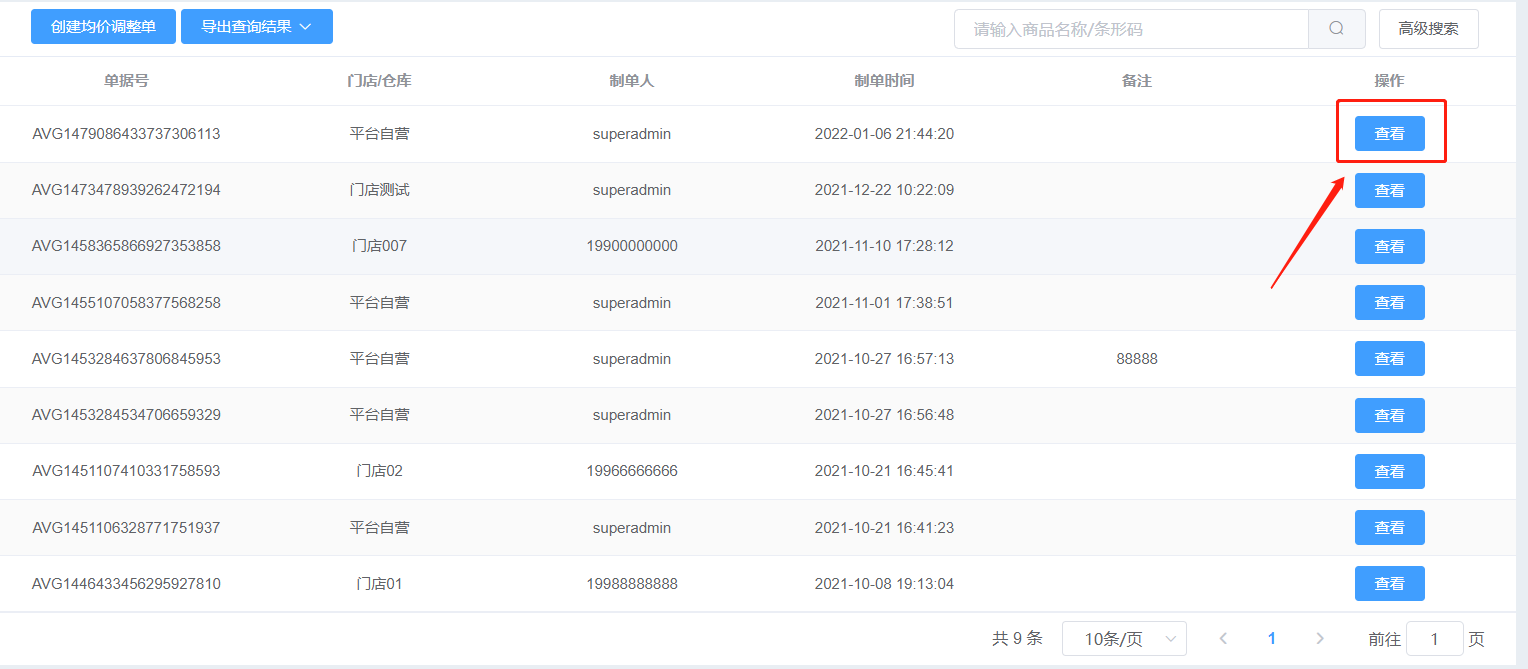Select page number 1 in pagination
This screenshot has height=669, width=1528.
pyautogui.click(x=1271, y=638)
